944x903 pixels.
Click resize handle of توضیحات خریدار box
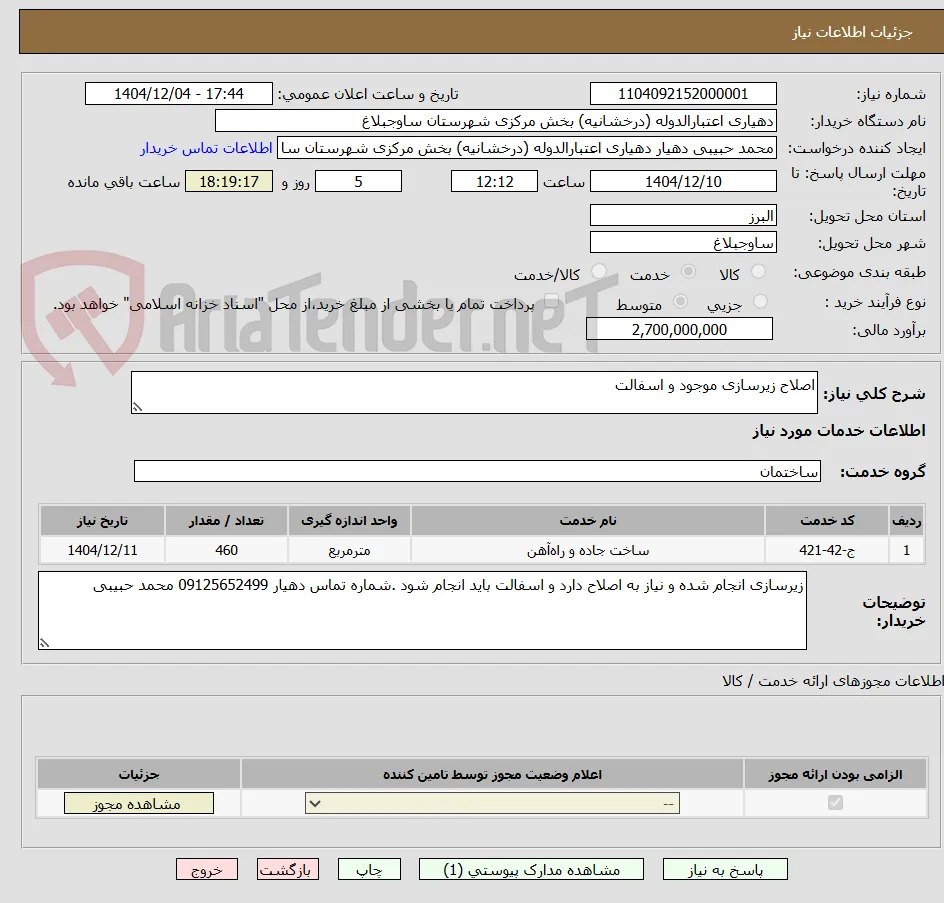click(44, 644)
